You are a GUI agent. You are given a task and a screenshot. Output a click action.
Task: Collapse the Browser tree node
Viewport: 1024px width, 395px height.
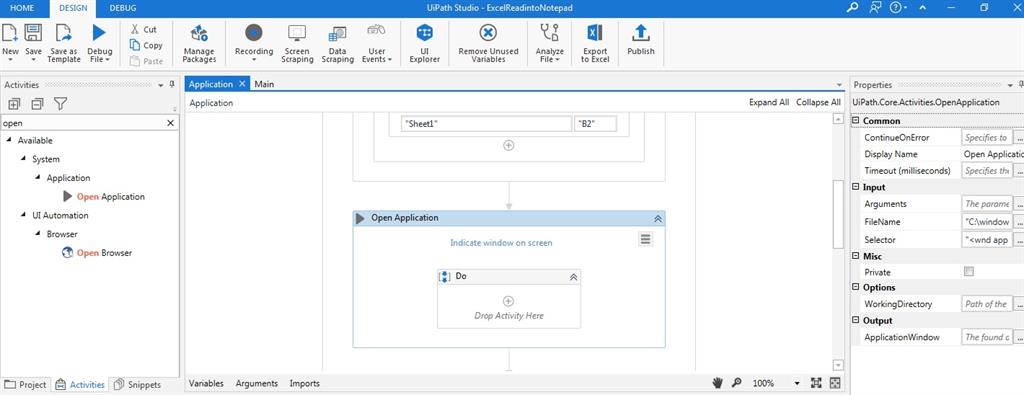point(38,234)
